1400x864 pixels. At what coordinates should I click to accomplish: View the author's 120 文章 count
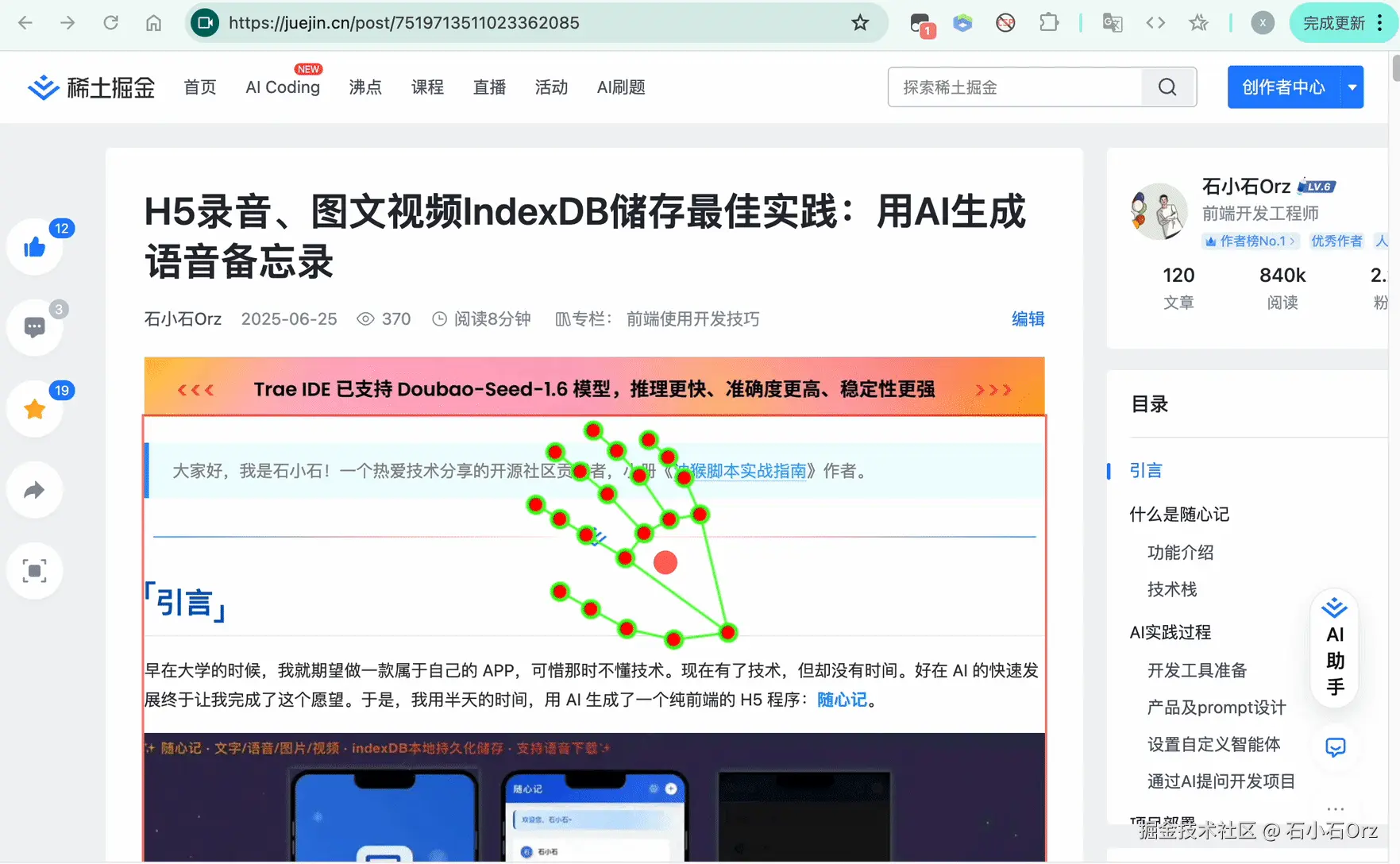(x=1178, y=287)
